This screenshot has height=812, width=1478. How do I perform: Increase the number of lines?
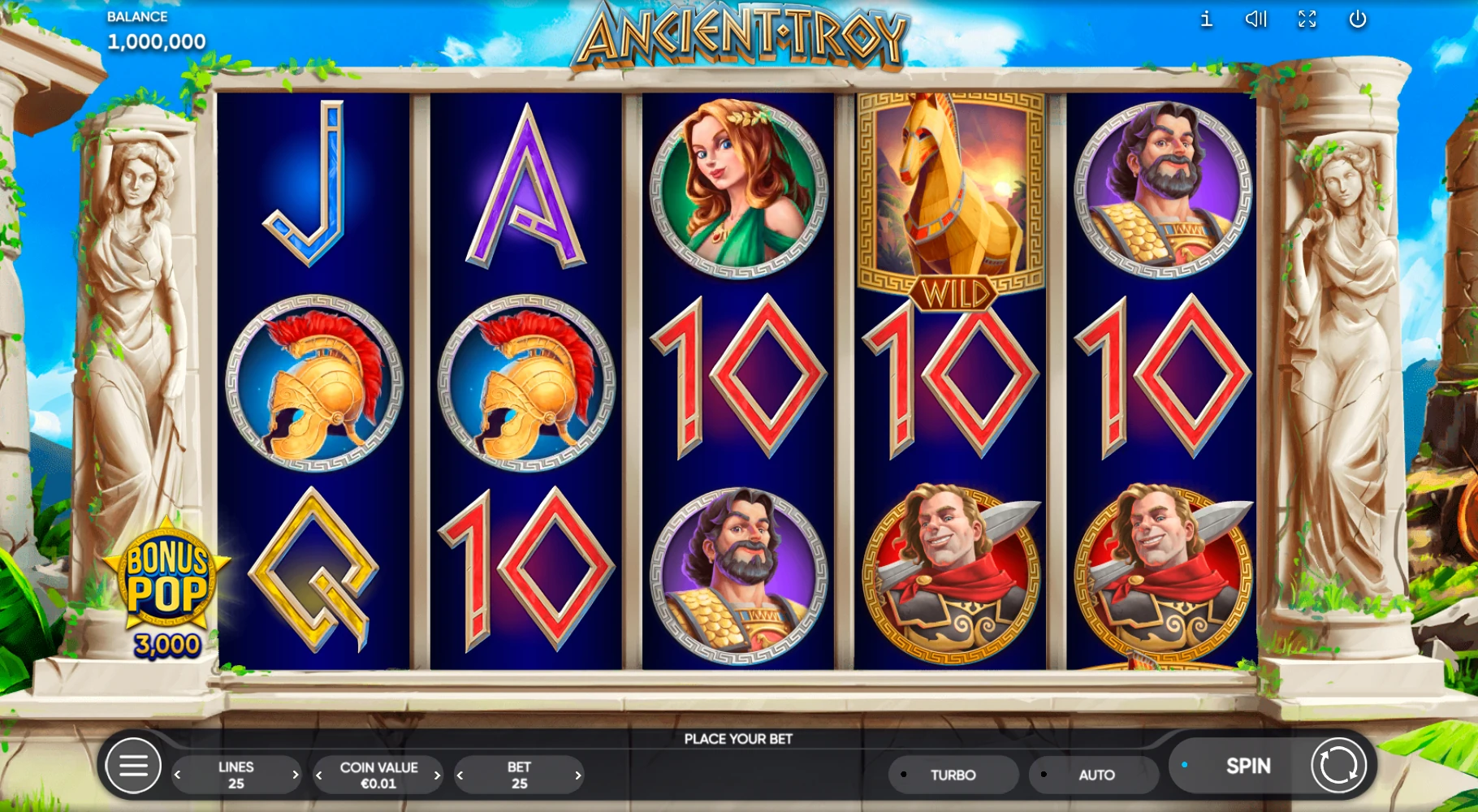(295, 775)
